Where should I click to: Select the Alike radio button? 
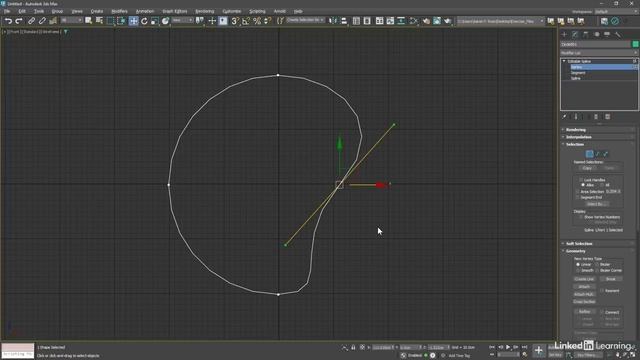tap(583, 185)
